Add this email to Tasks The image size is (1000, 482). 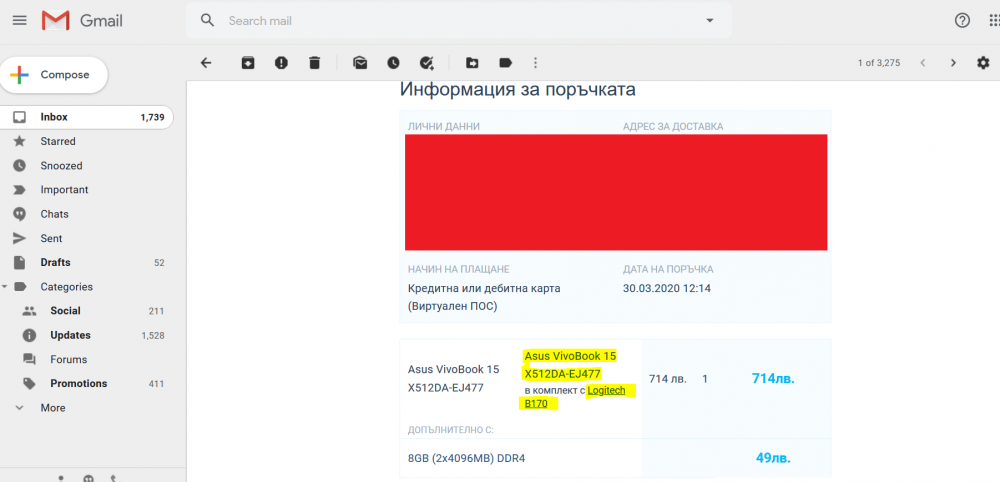pos(427,63)
